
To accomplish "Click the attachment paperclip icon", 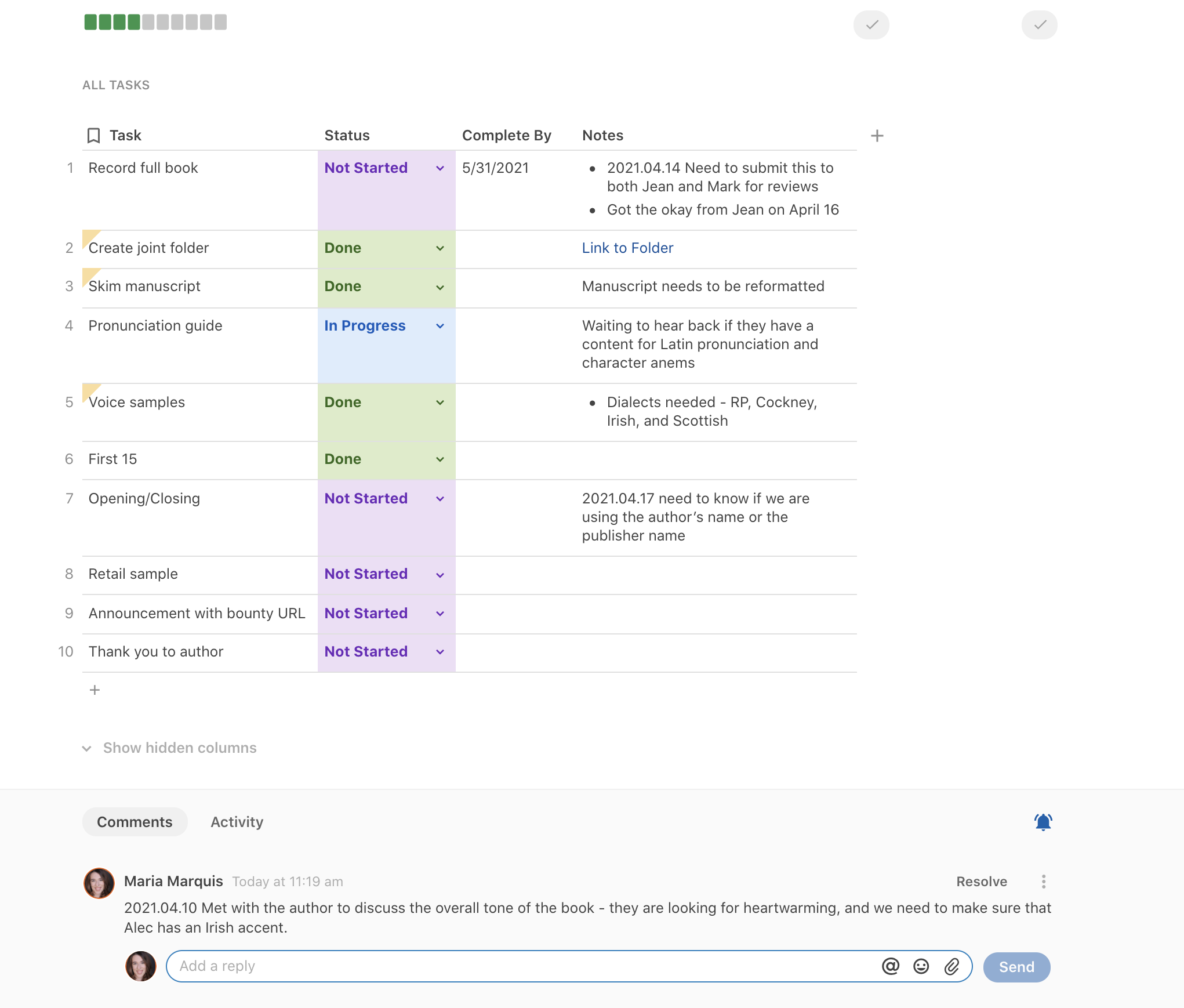I will tap(951, 966).
